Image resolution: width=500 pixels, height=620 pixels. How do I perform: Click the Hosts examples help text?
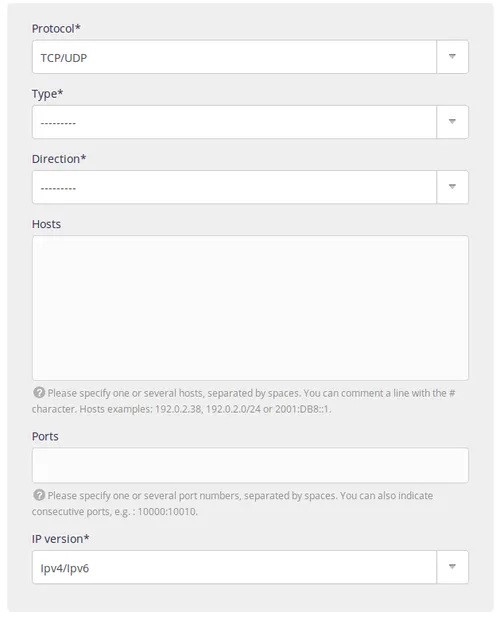pos(206,409)
